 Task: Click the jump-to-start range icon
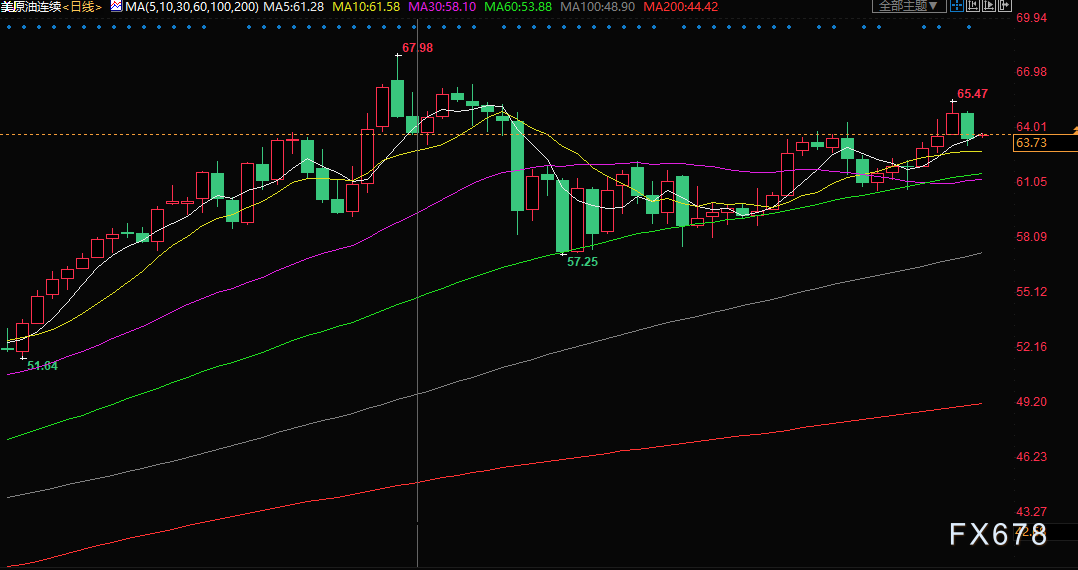(x=972, y=6)
